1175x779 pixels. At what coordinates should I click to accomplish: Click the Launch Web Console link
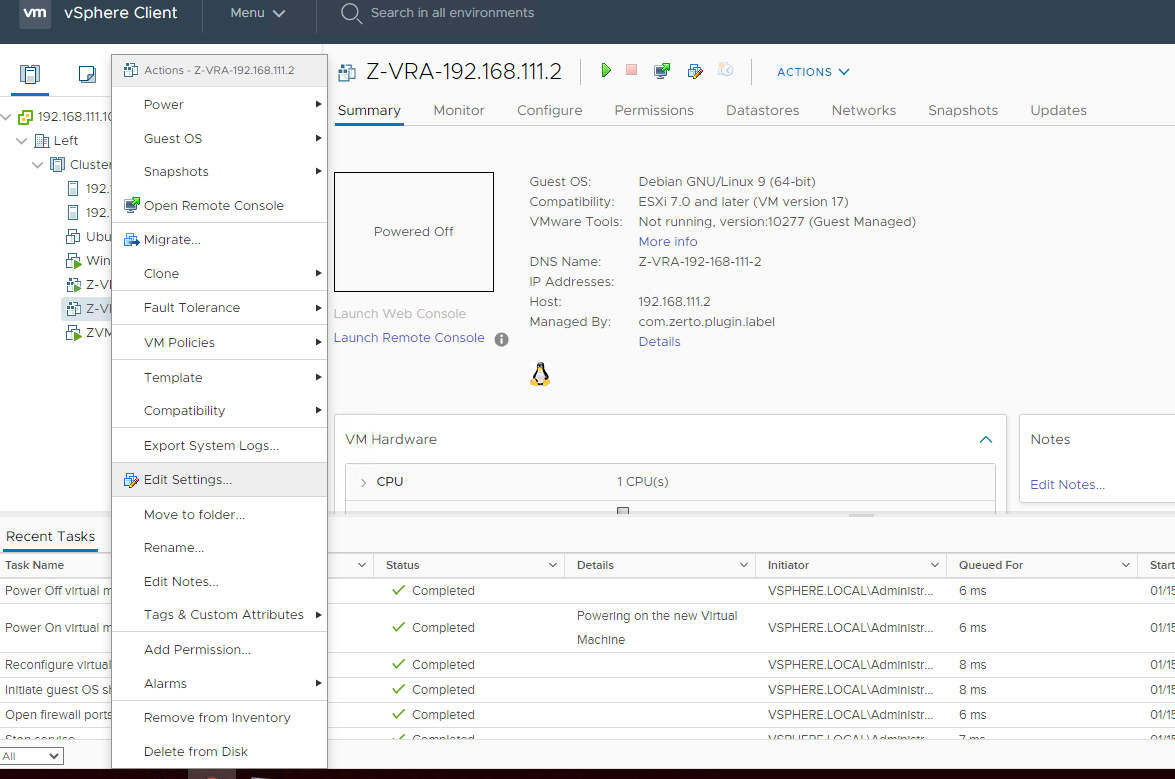399,314
